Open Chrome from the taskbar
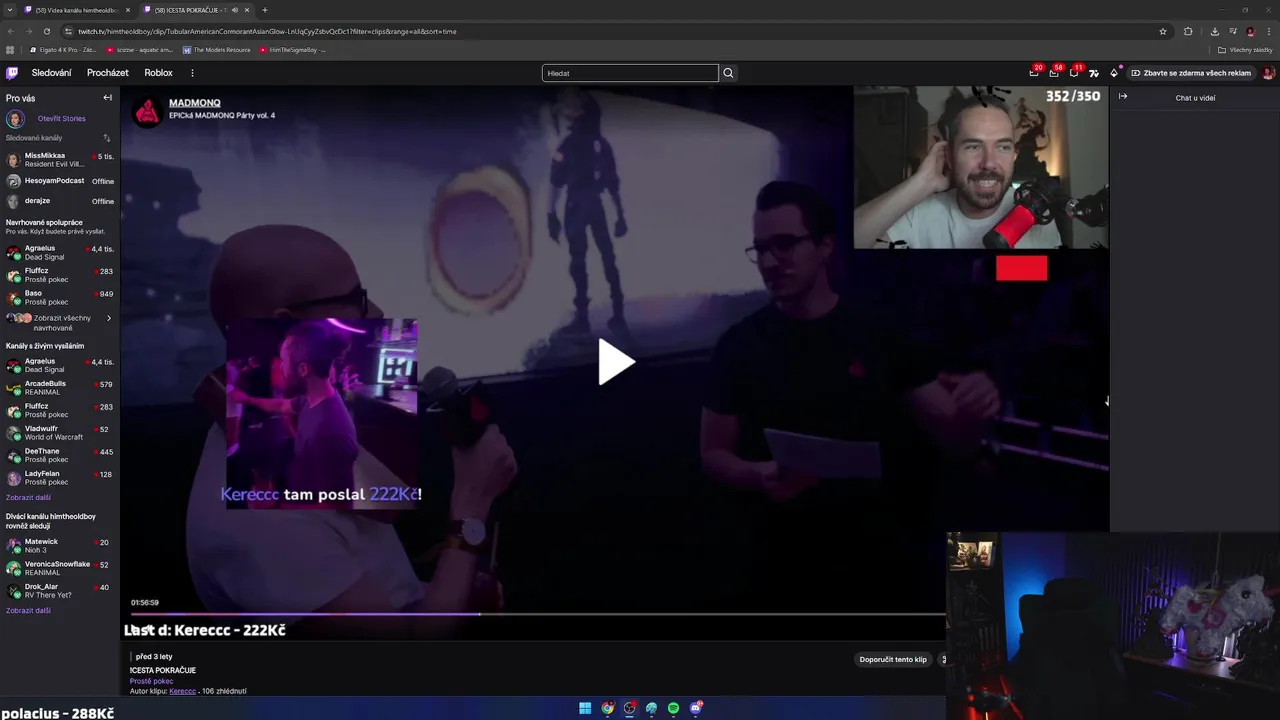 pos(607,708)
